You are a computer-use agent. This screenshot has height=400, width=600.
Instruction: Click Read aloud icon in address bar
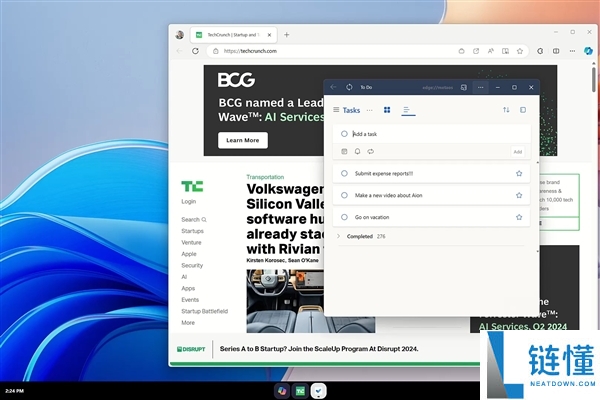pyautogui.click(x=491, y=51)
